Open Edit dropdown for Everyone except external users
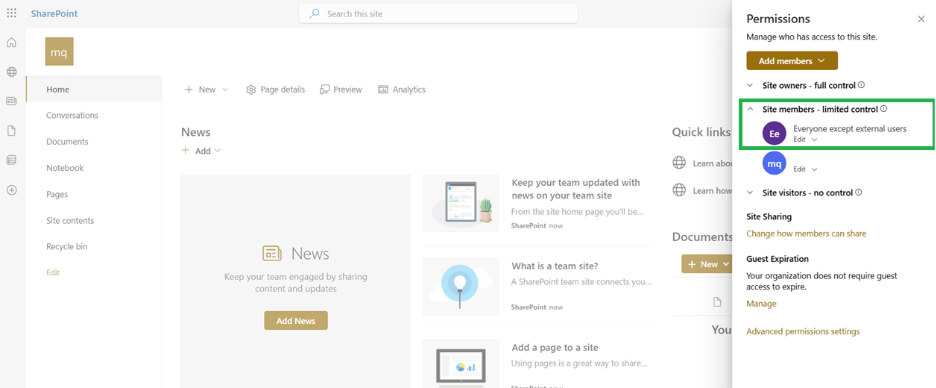The width and height of the screenshot is (936, 388). (x=805, y=140)
